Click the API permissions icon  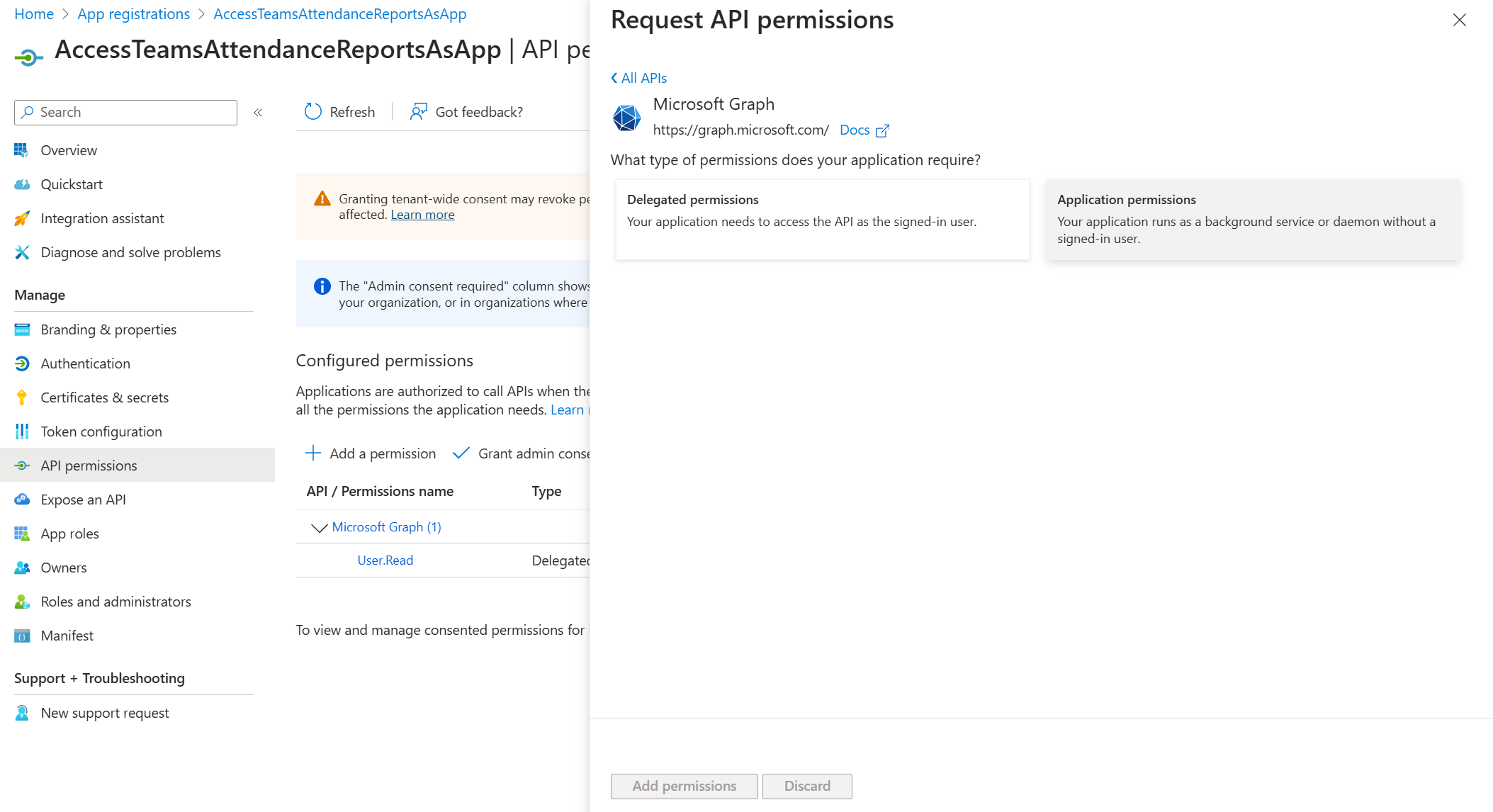22,465
